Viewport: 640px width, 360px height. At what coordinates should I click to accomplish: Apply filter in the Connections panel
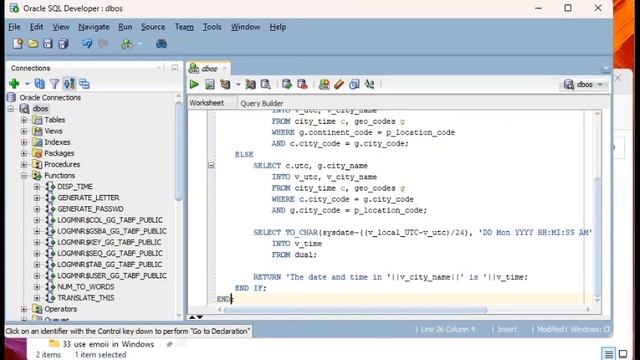[x=54, y=84]
